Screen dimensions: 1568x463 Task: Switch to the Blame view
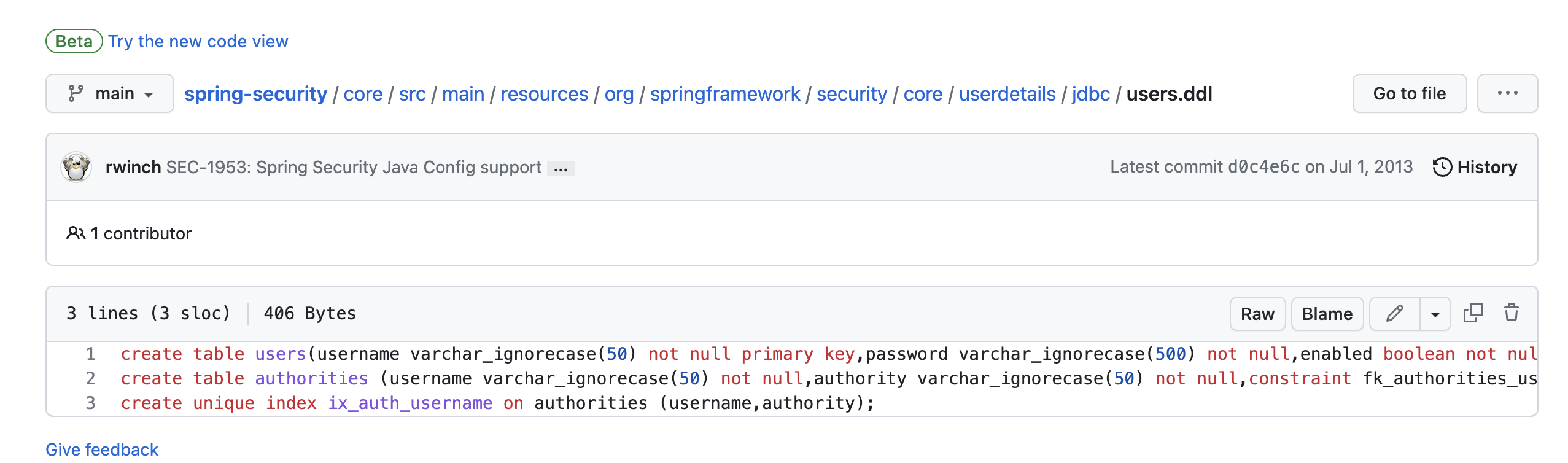(1327, 313)
